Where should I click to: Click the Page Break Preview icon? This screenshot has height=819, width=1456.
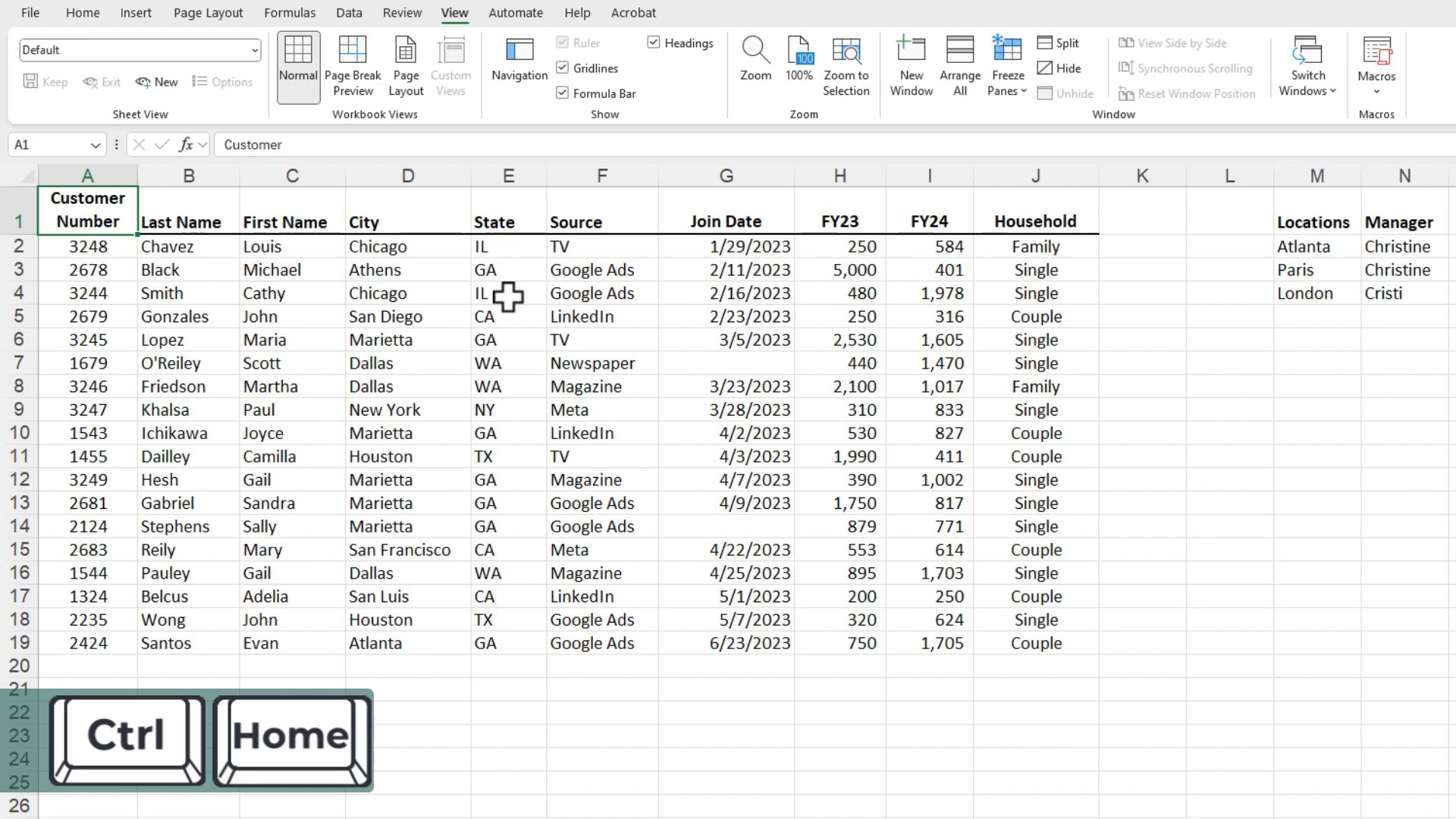pyautogui.click(x=353, y=52)
